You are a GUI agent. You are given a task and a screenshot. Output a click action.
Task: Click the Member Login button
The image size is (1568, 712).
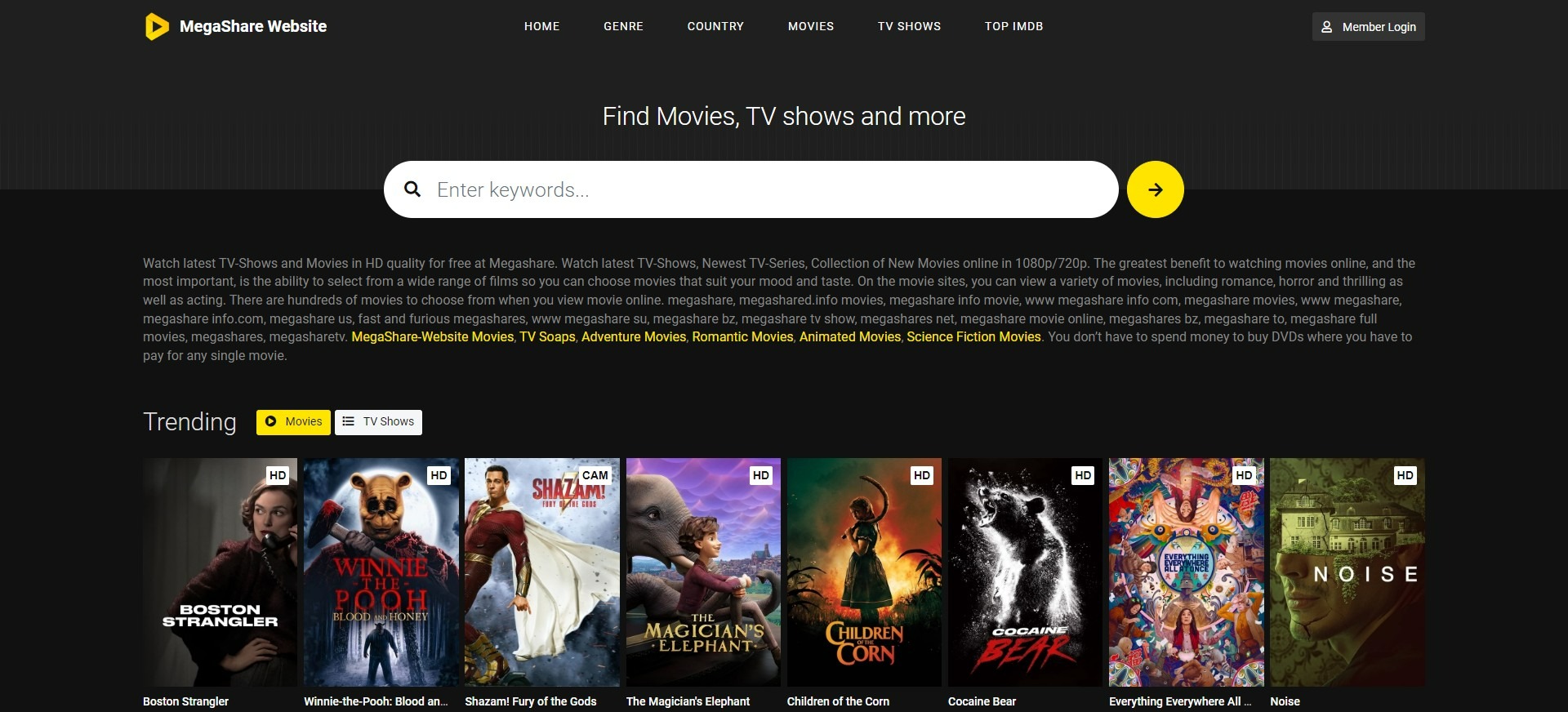(1368, 27)
